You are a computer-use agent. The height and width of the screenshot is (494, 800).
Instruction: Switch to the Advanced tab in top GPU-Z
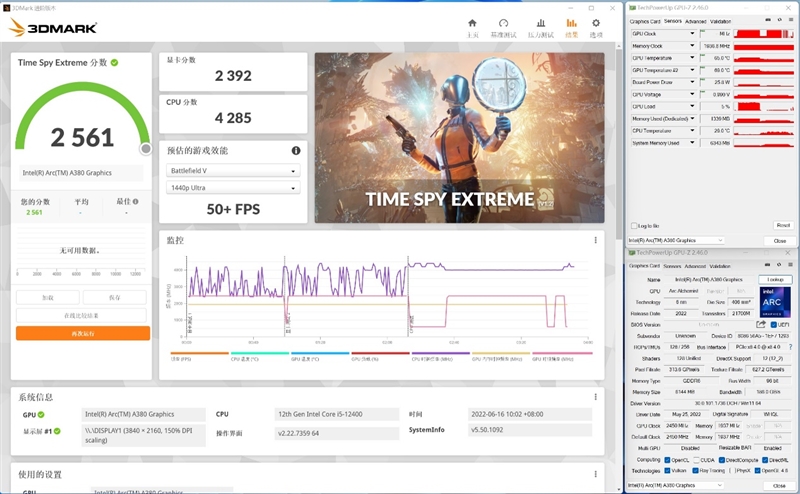(x=695, y=21)
